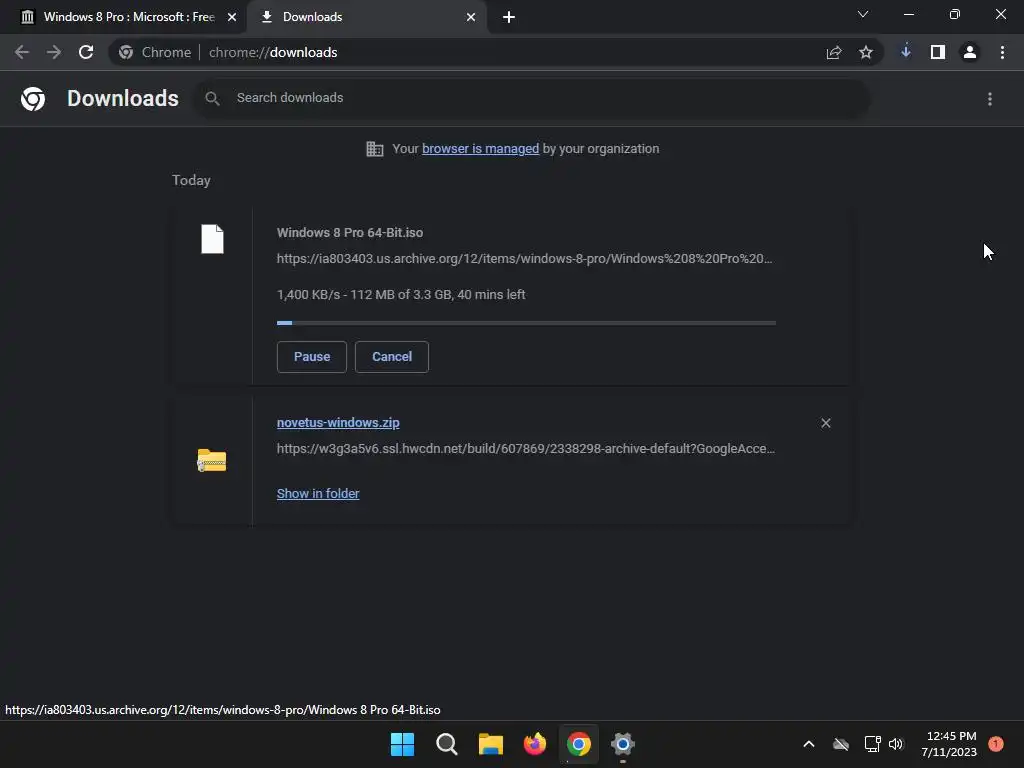Launch Firefox from the taskbar

(x=535, y=744)
